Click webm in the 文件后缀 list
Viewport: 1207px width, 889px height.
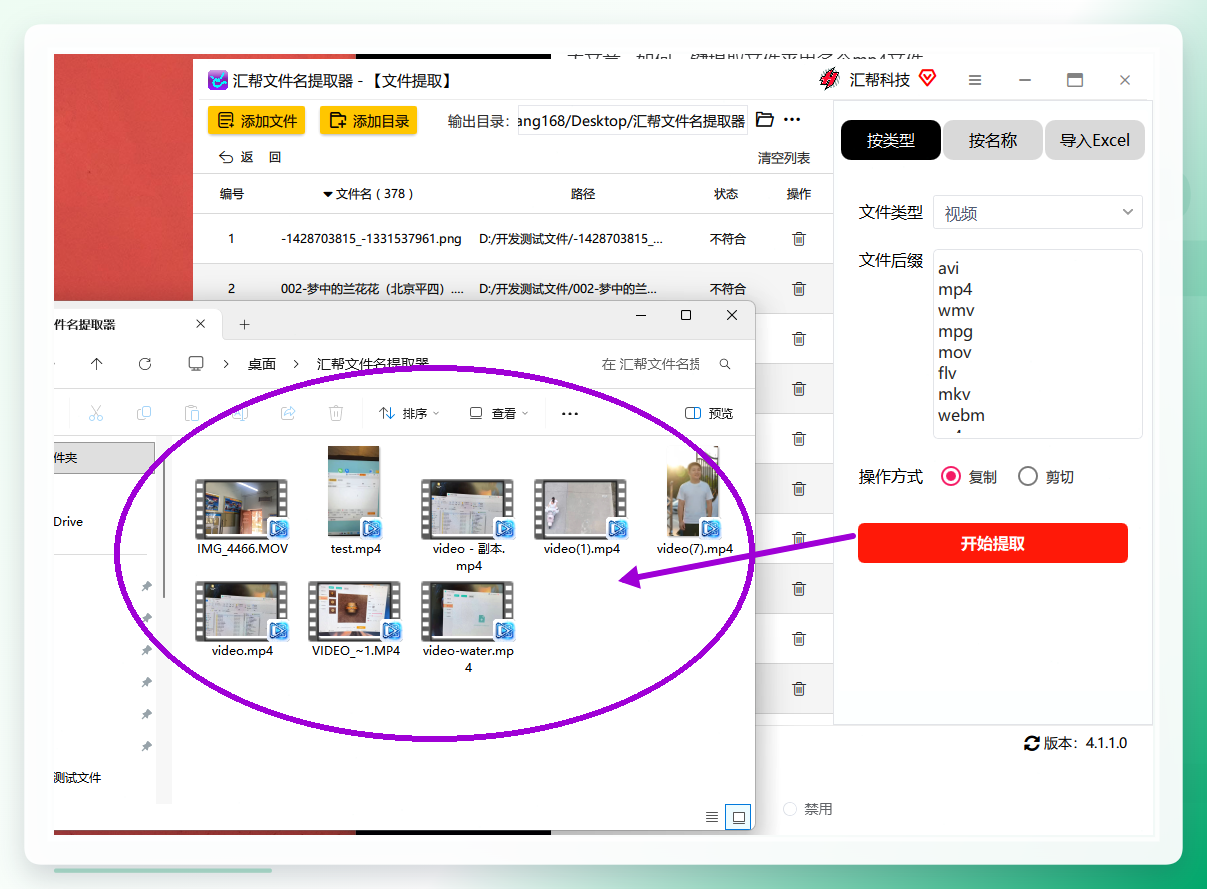click(961, 415)
